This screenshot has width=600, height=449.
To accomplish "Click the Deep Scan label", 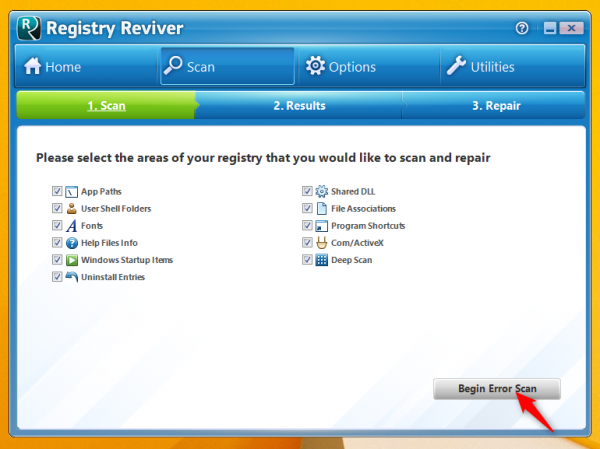I will [351, 260].
